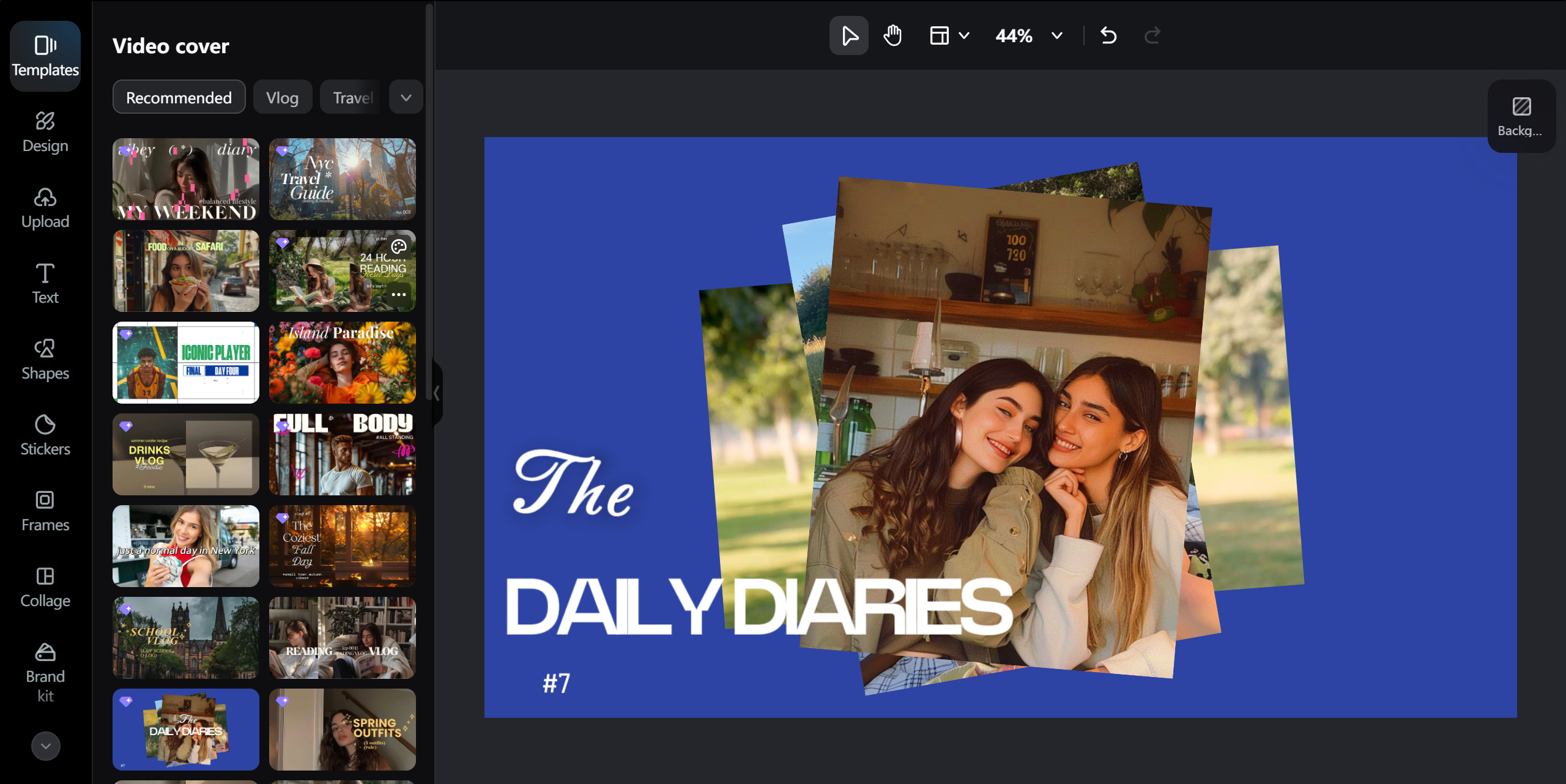Select the Text tool icon
The width and height of the screenshot is (1566, 784).
[45, 282]
